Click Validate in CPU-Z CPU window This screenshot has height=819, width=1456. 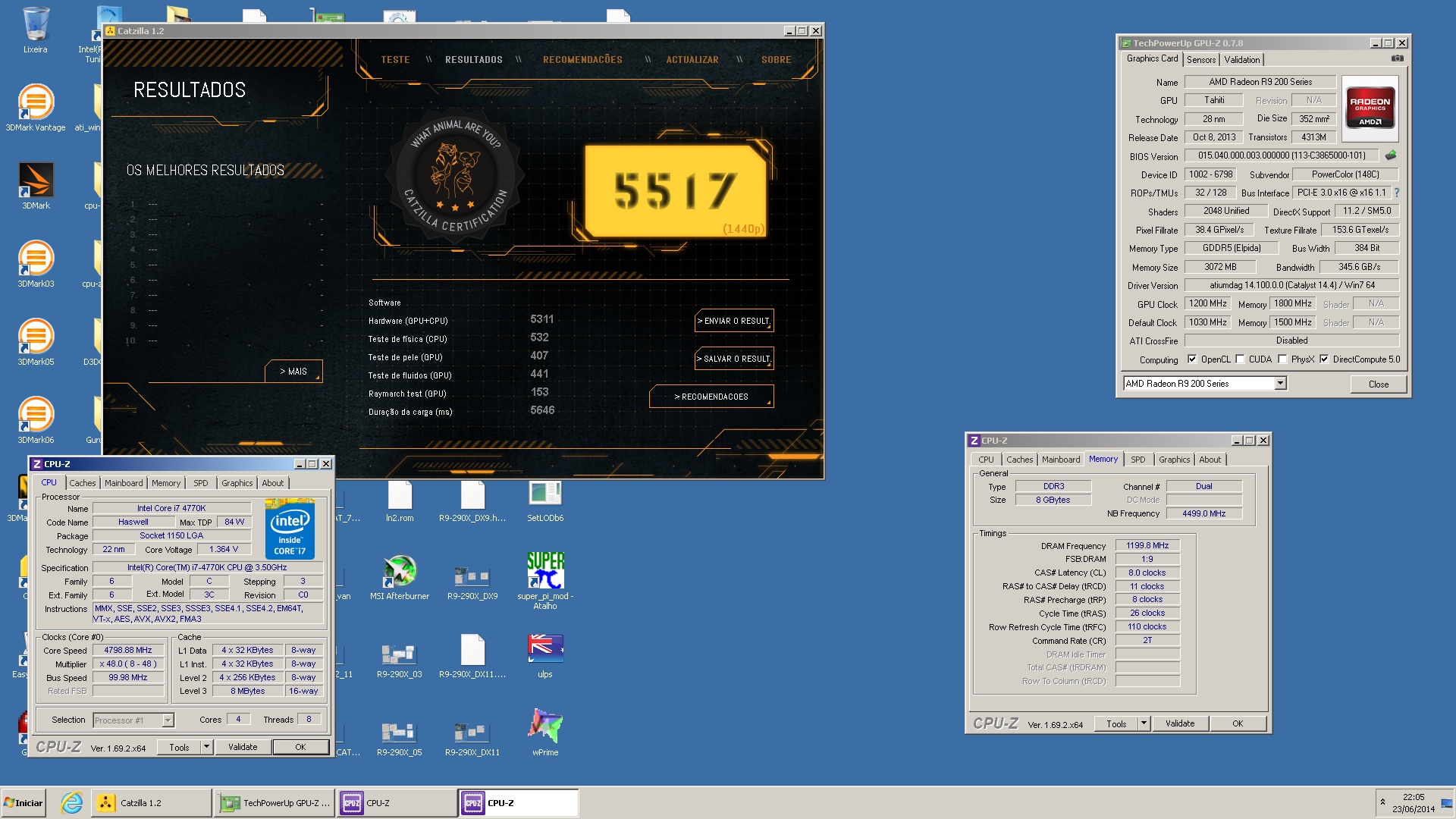[x=243, y=747]
